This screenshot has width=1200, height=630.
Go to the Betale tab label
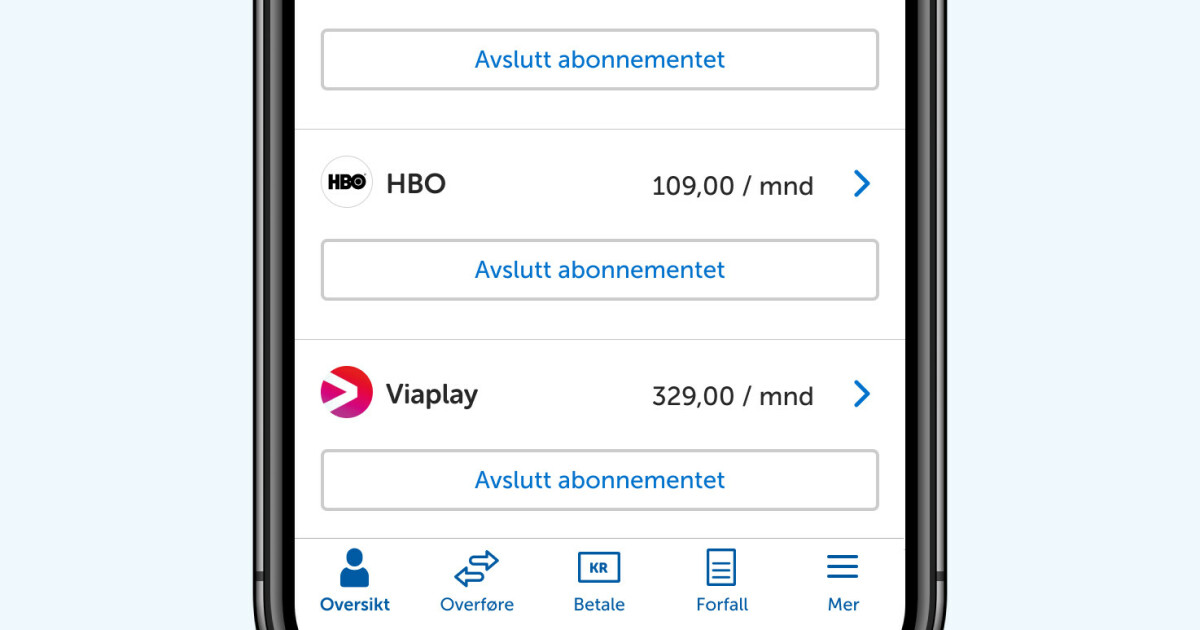599,604
